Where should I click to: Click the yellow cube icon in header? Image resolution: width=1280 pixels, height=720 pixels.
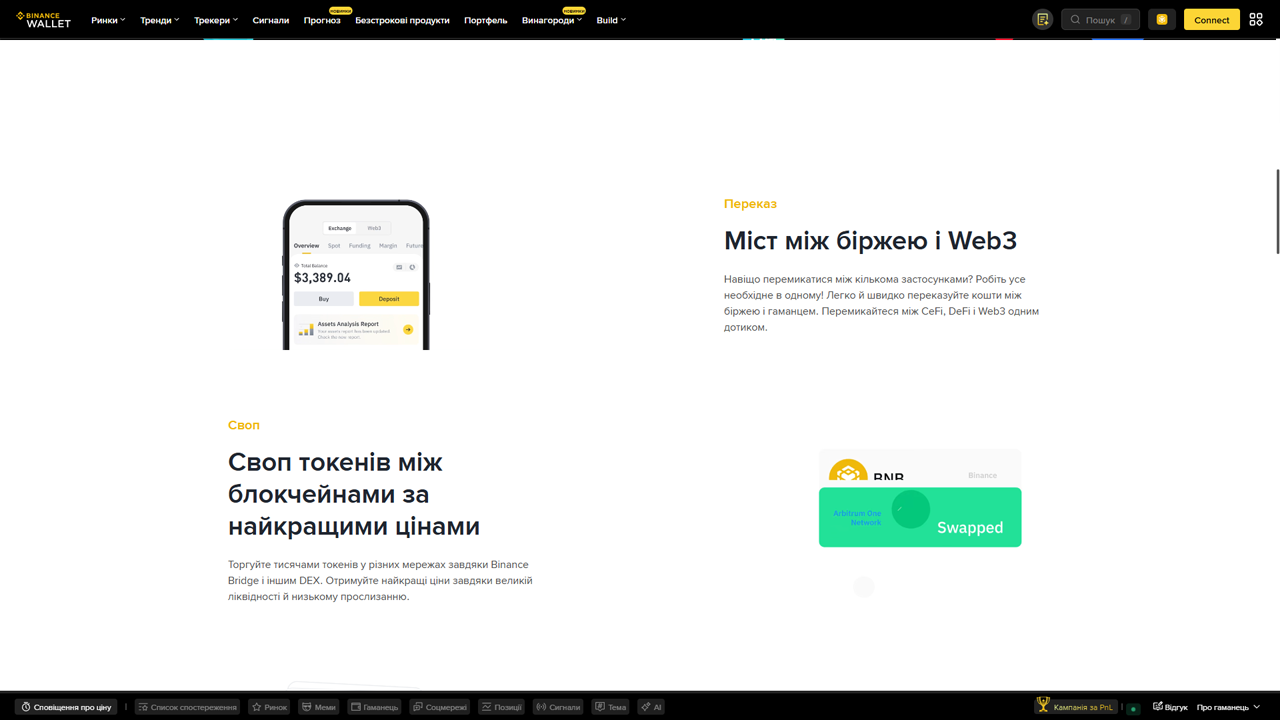[1162, 19]
